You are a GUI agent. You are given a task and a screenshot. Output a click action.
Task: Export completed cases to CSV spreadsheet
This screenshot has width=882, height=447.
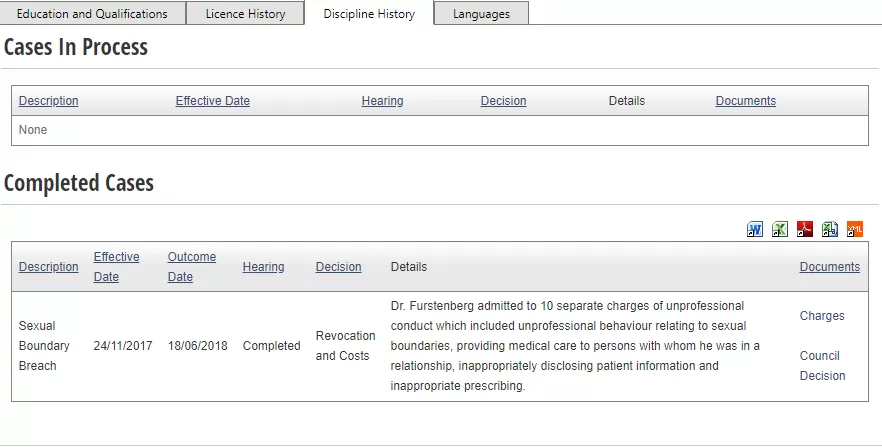tap(830, 229)
